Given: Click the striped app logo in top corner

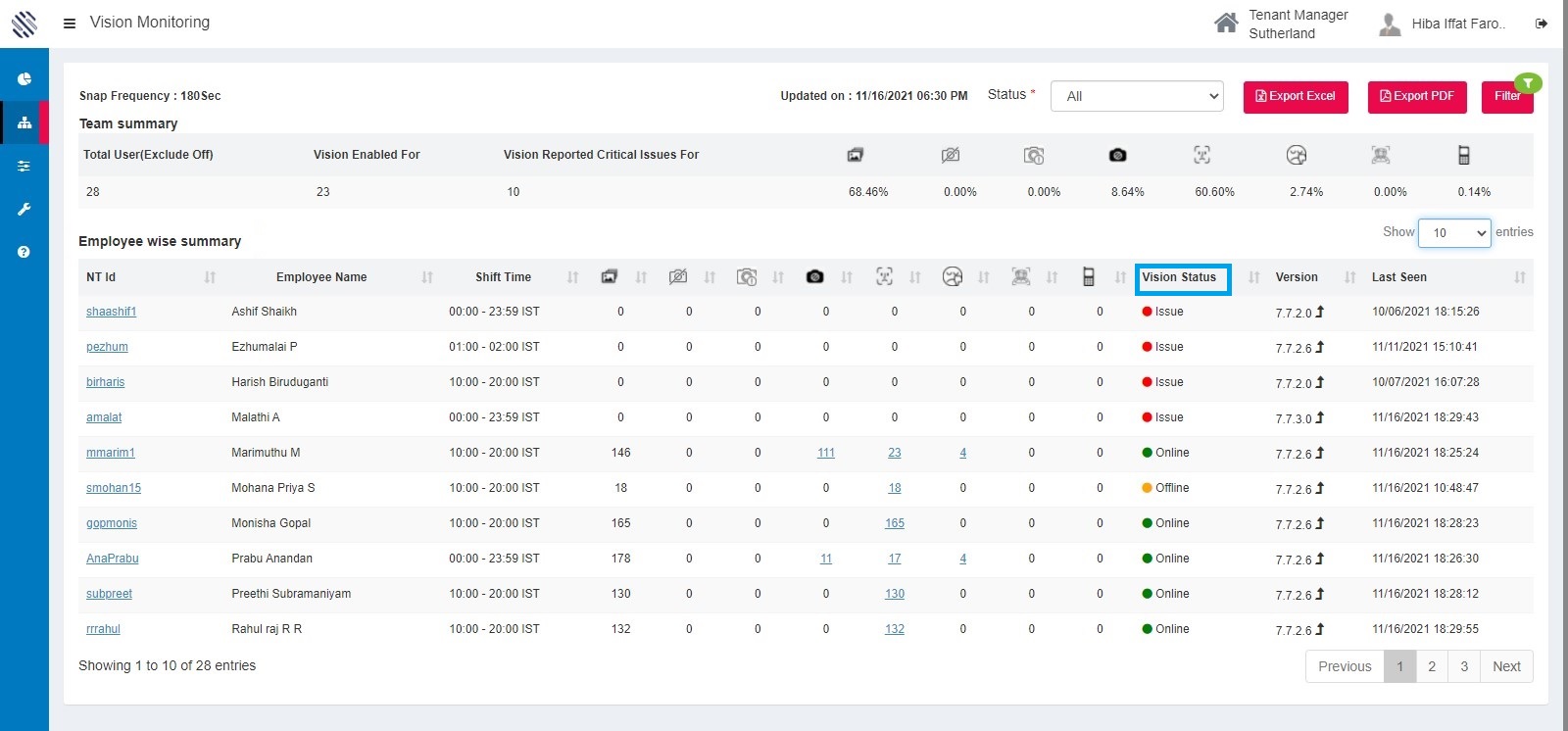Looking at the screenshot, I should coord(24,23).
